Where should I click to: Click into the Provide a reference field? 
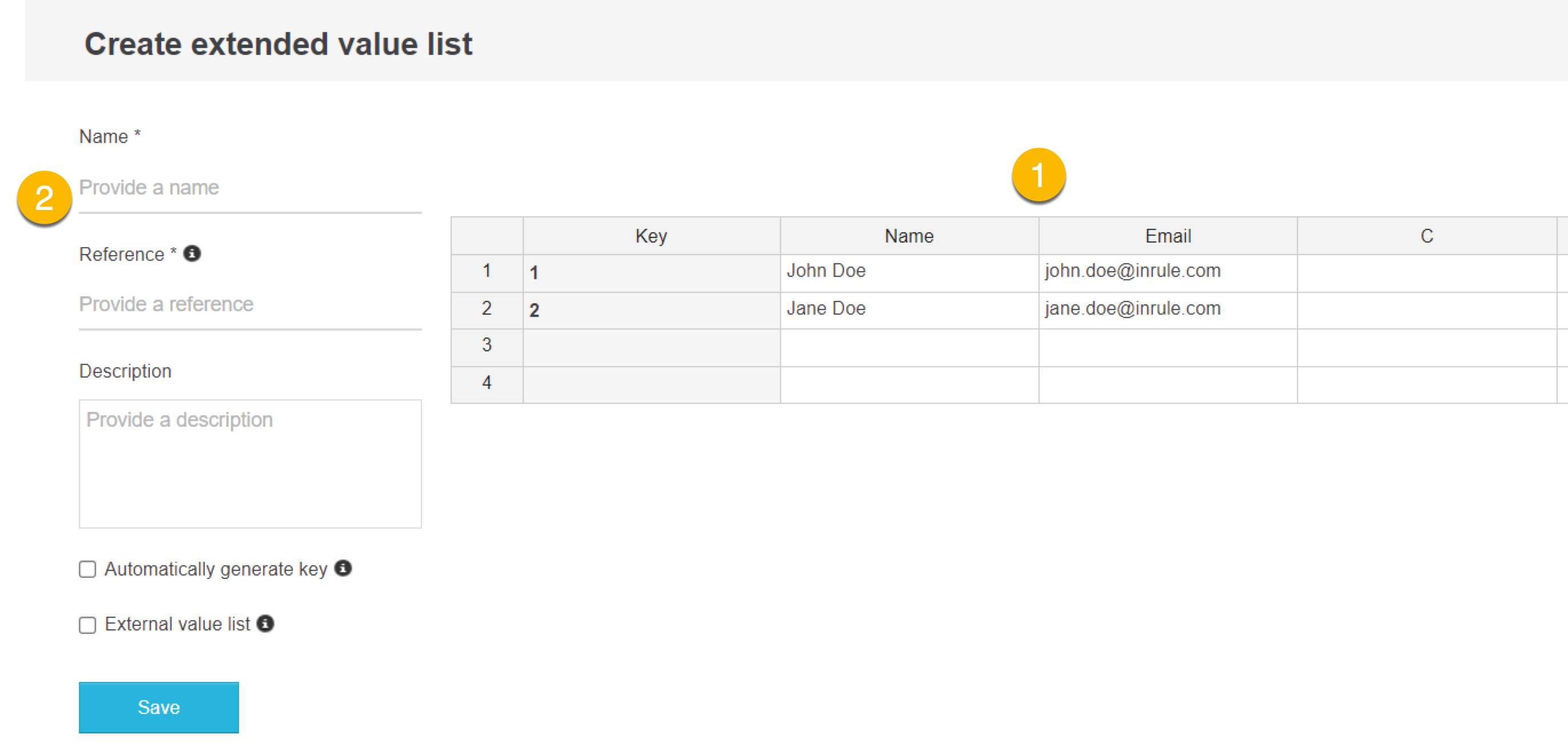pyautogui.click(x=249, y=304)
